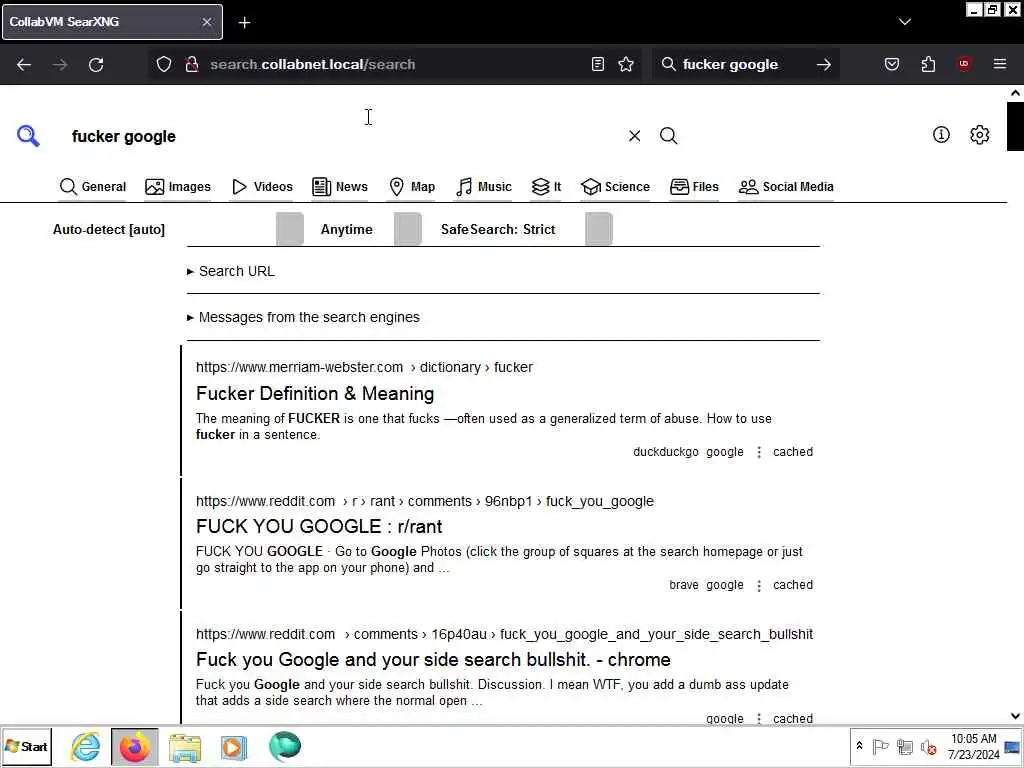The width and height of the screenshot is (1024, 768).
Task: Open the Anytime time range dropdown
Action: click(x=370, y=229)
